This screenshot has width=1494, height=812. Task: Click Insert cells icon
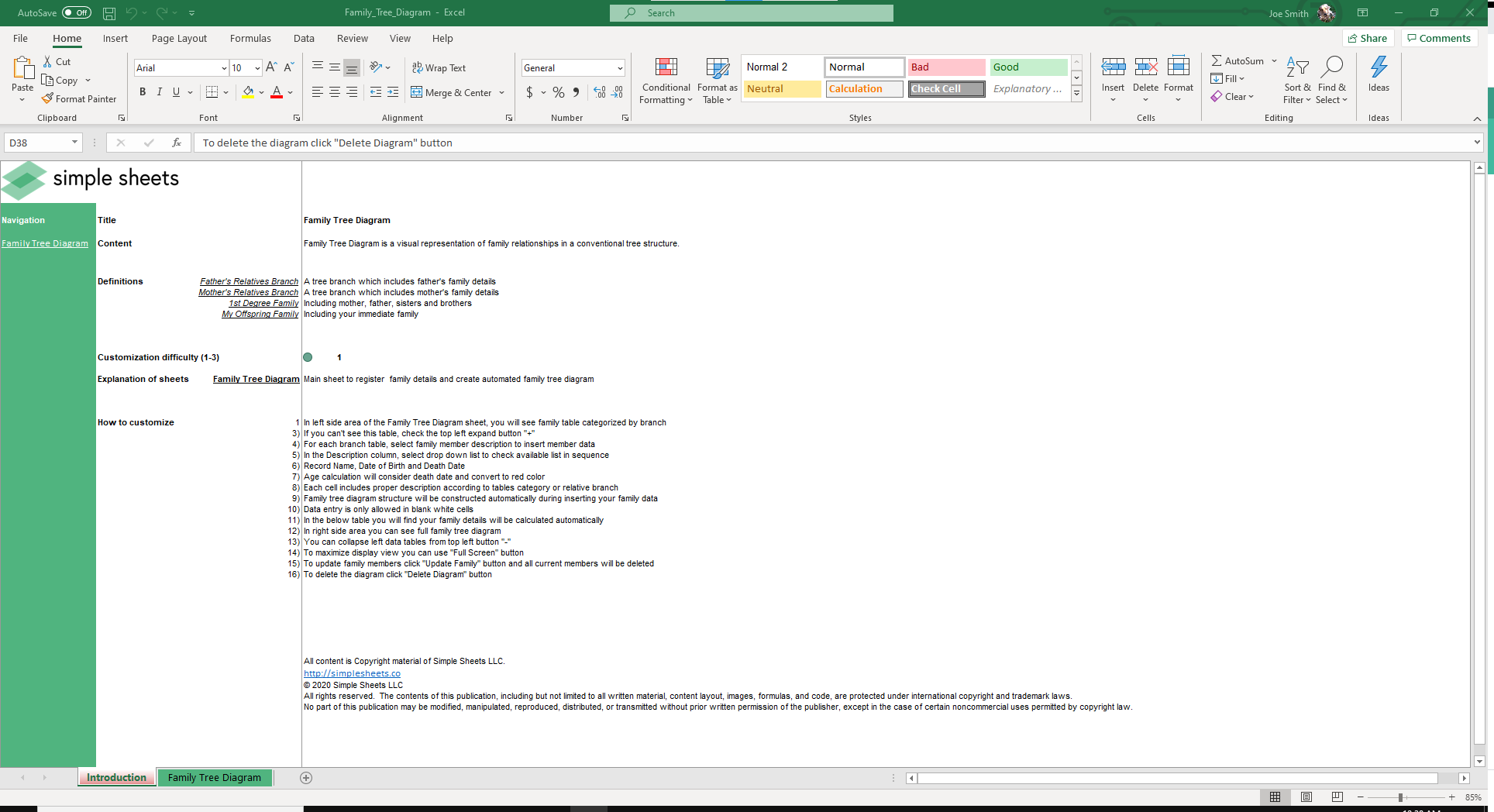[x=1114, y=67]
